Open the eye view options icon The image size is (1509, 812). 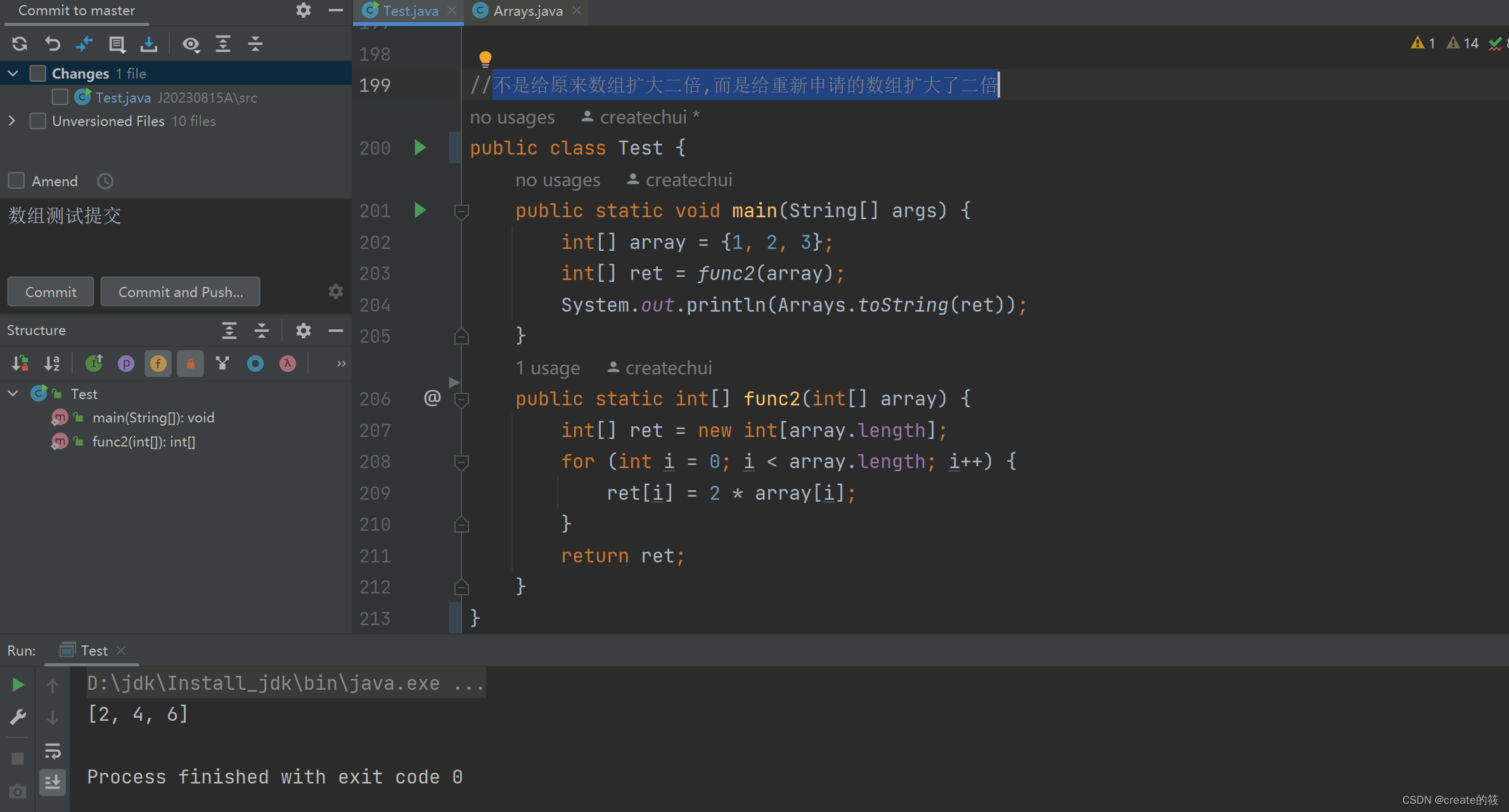coord(190,44)
